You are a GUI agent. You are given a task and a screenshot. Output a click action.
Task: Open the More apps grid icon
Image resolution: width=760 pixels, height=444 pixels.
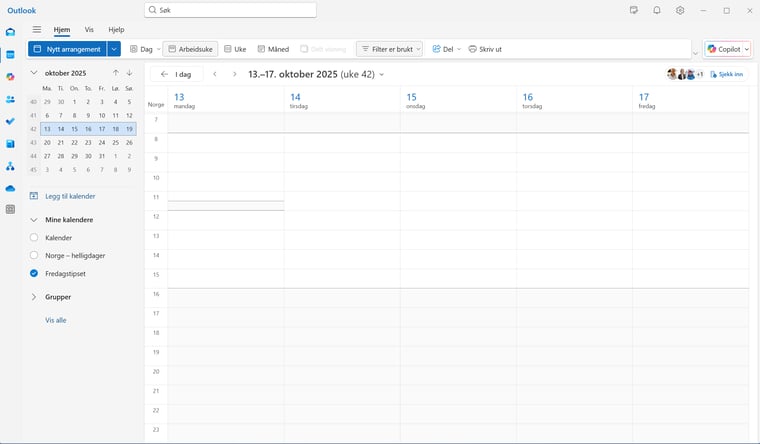(x=10, y=209)
